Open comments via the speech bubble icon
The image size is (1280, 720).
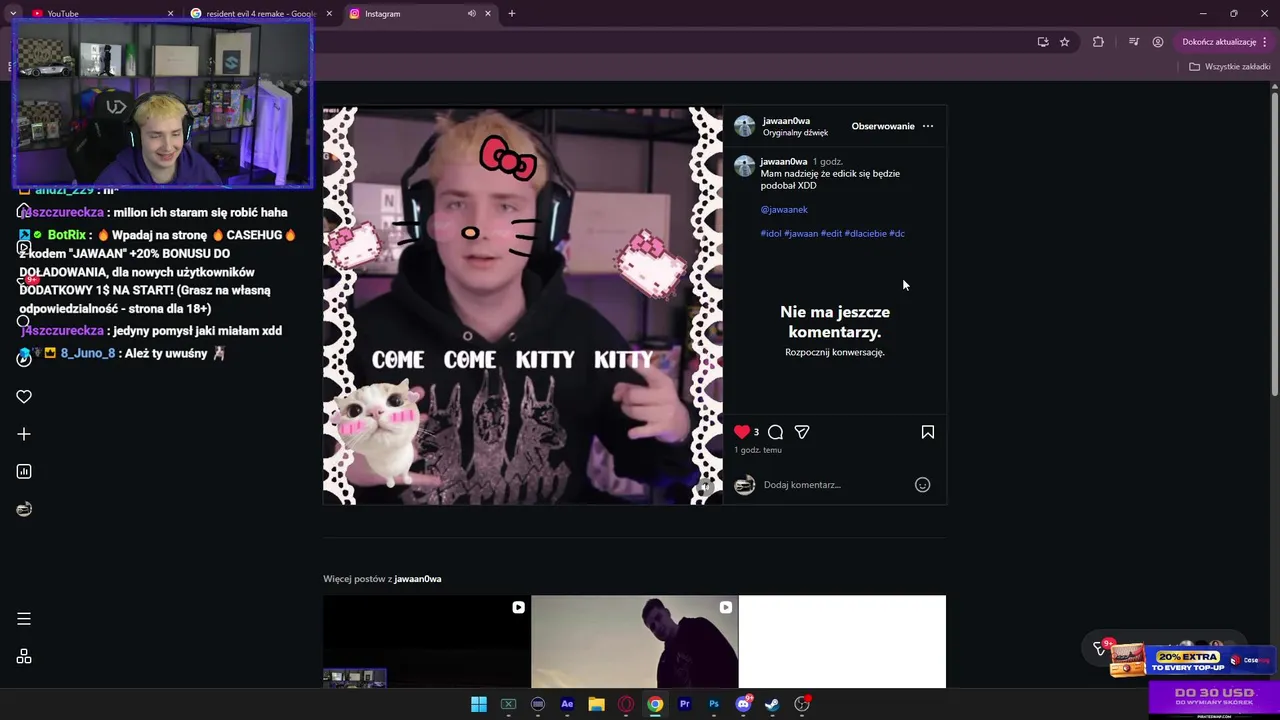775,432
